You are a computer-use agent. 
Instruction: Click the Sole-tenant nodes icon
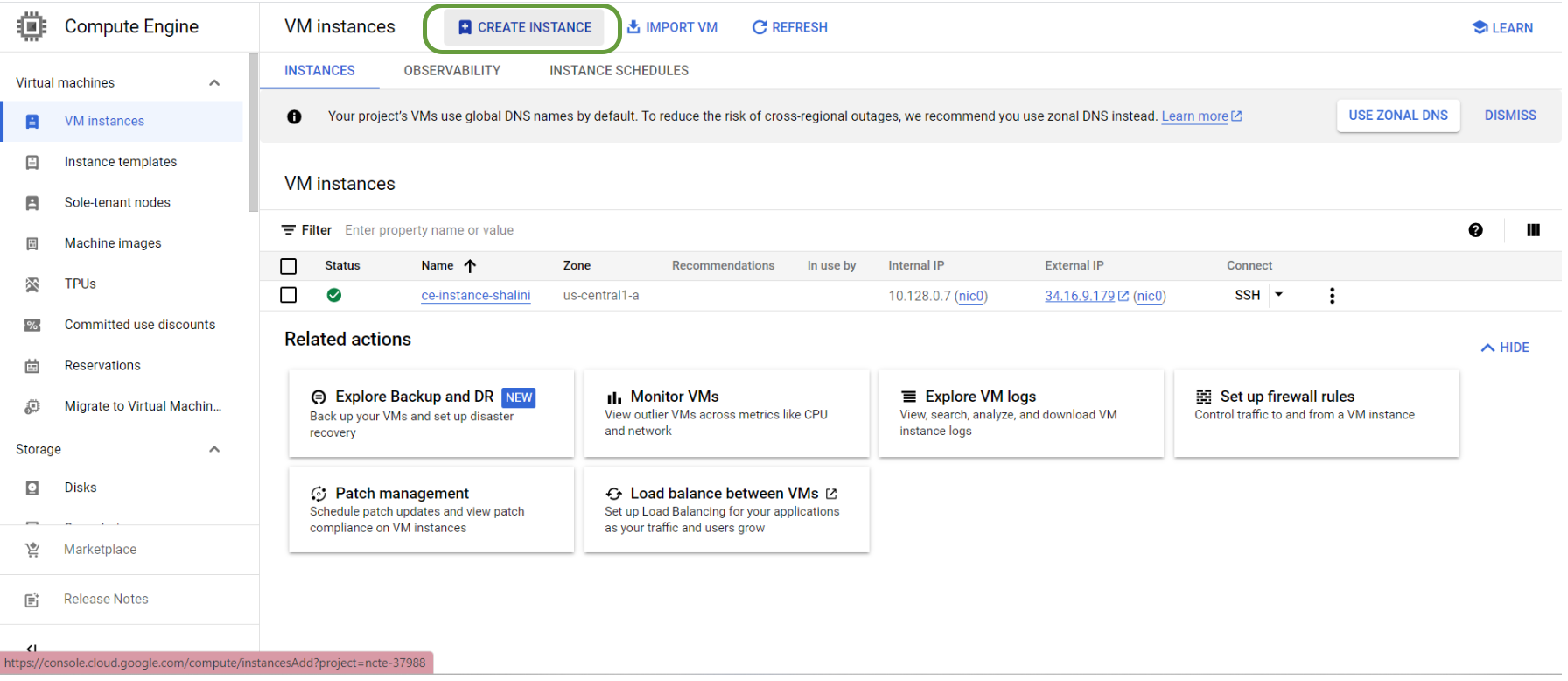32,203
